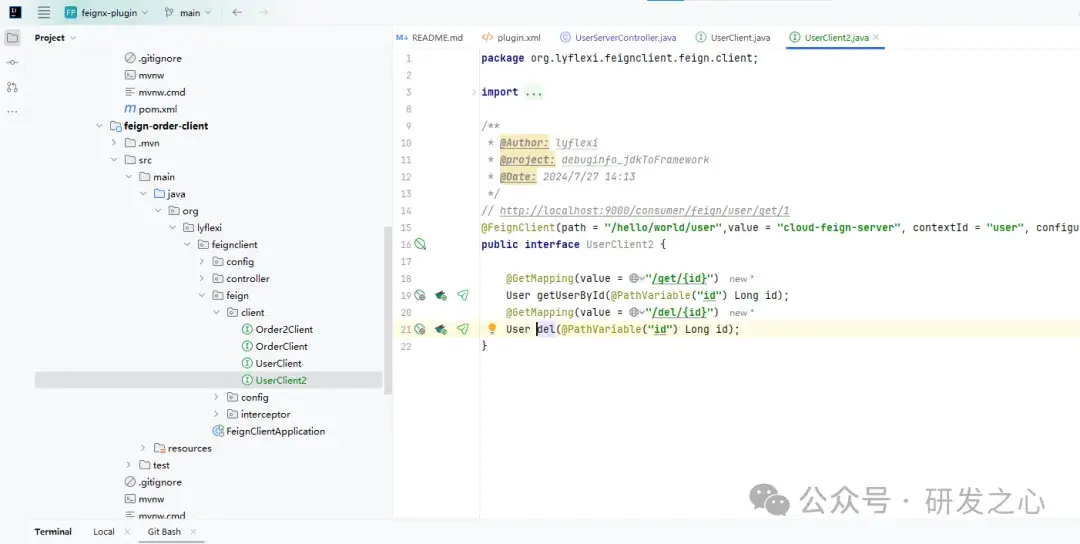Click the gutter bean icon on line 16
This screenshot has height=544, width=1080.
[x=421, y=244]
